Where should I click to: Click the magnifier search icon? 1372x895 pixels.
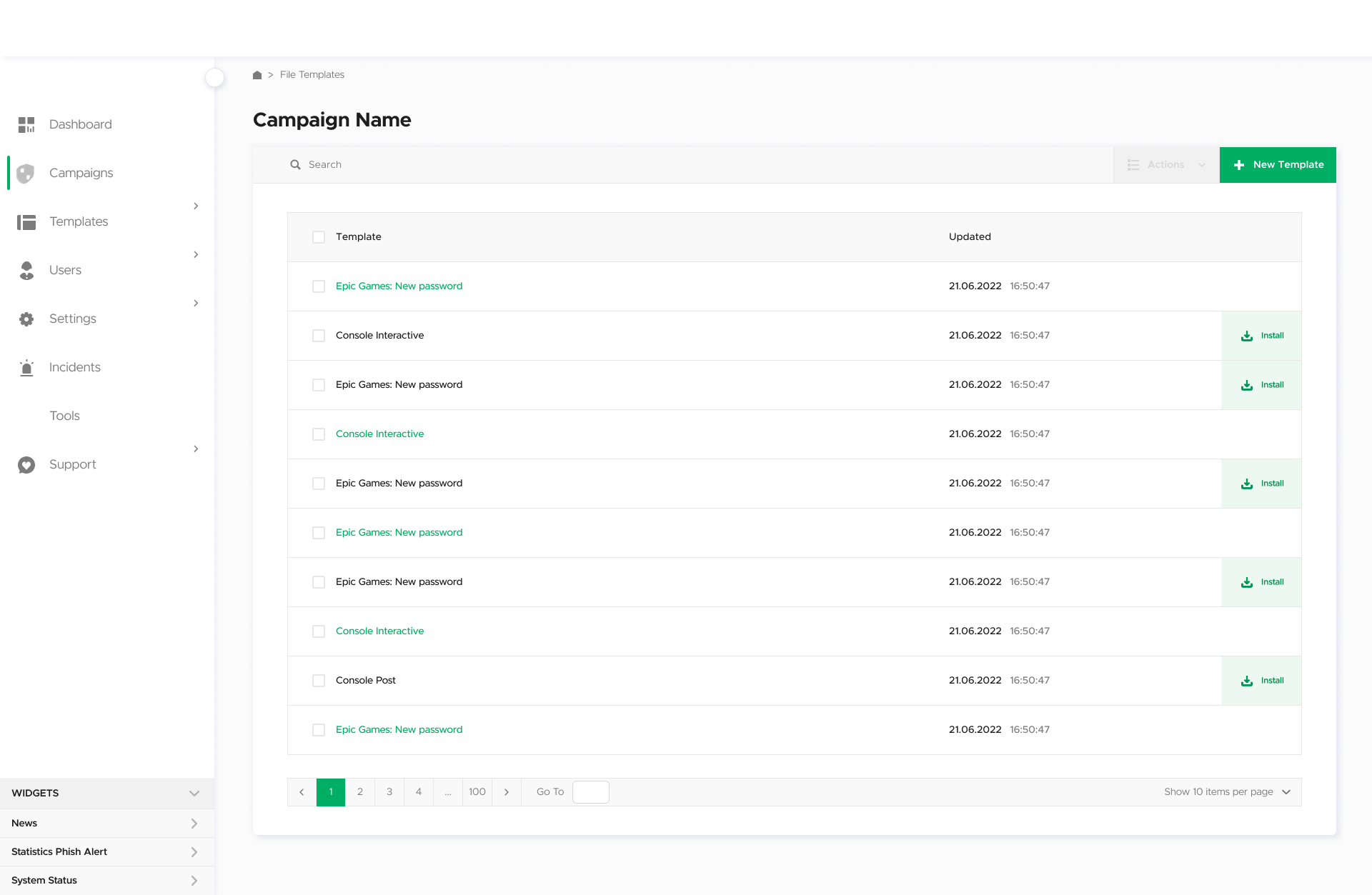pyautogui.click(x=295, y=165)
